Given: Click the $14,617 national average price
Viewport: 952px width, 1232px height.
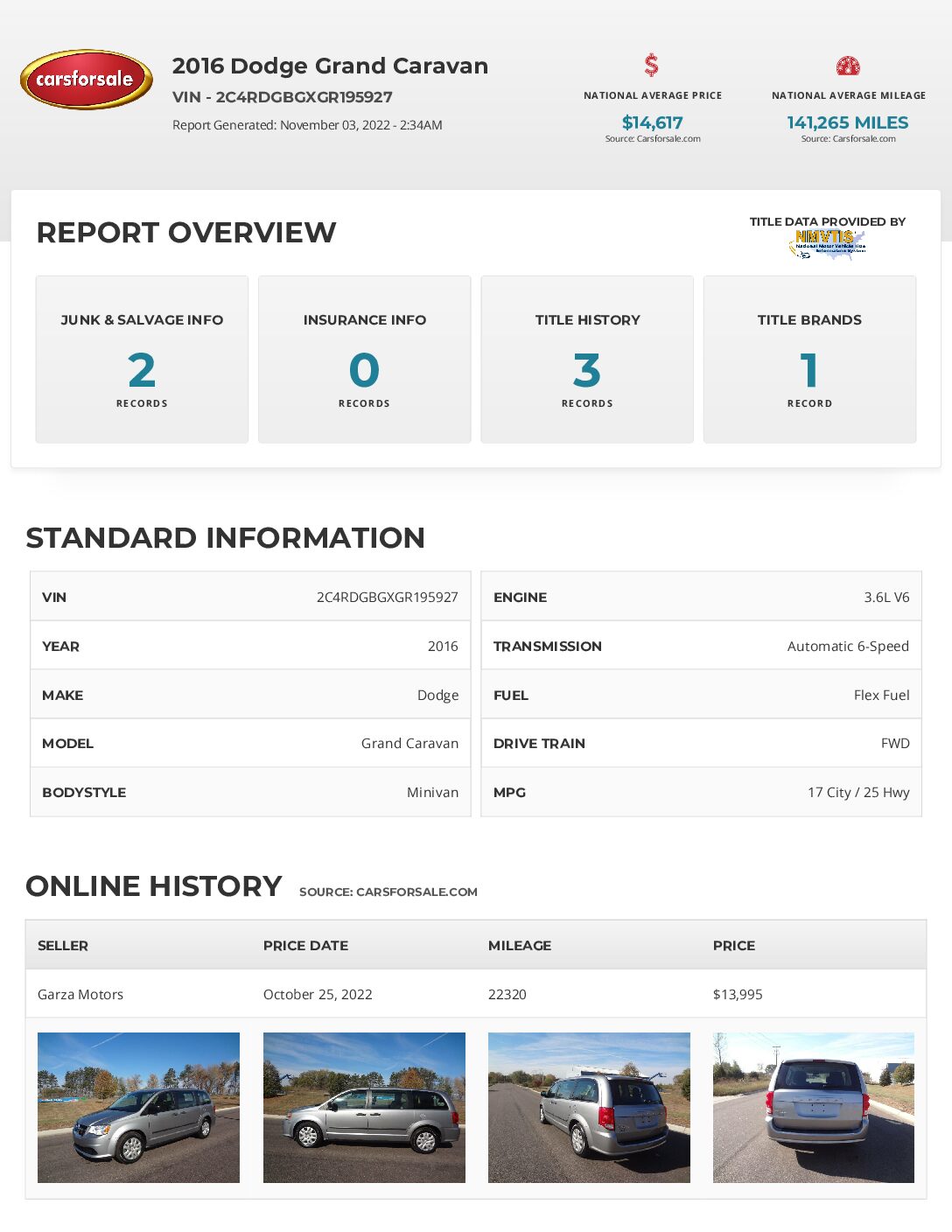Looking at the screenshot, I should click(x=652, y=122).
